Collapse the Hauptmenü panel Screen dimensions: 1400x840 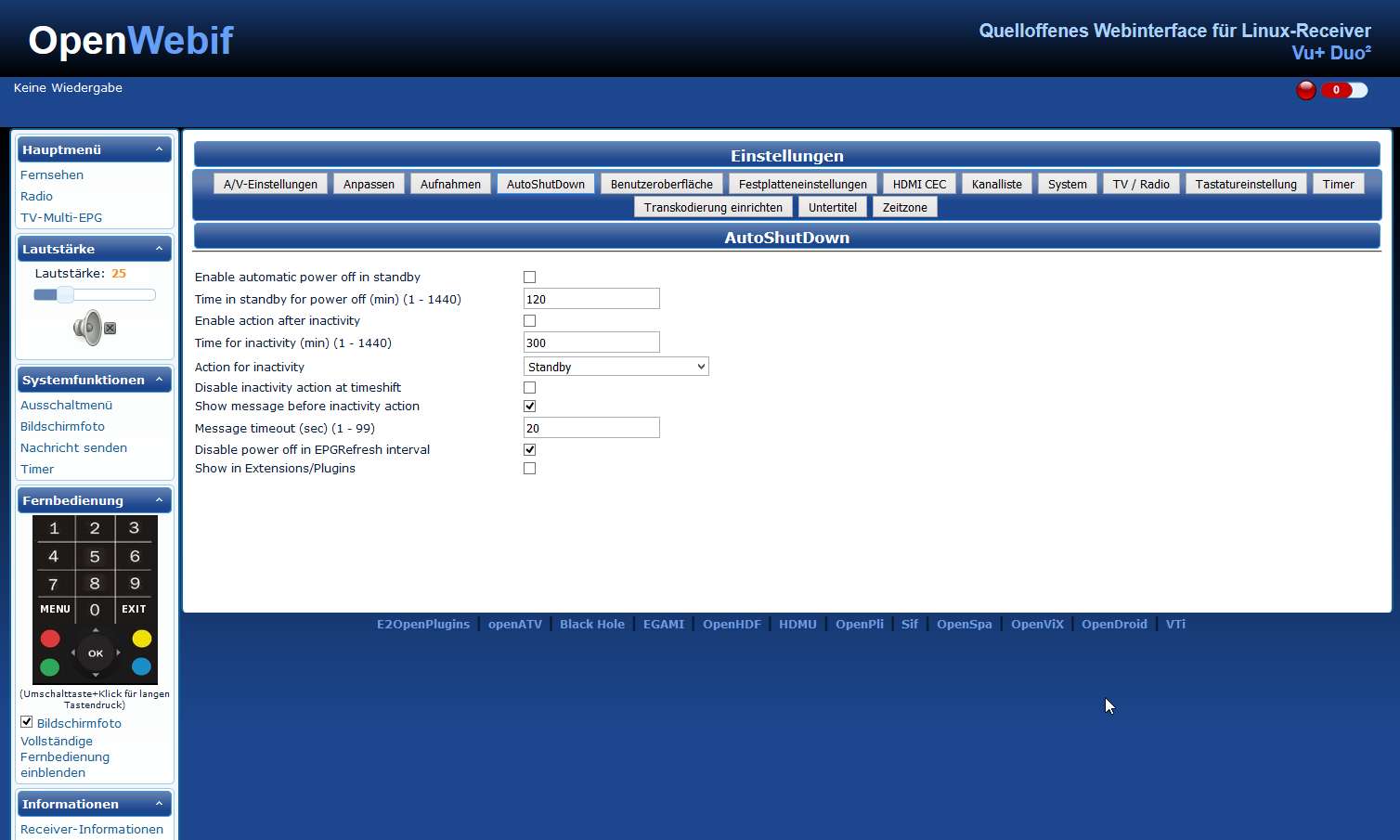coord(159,149)
